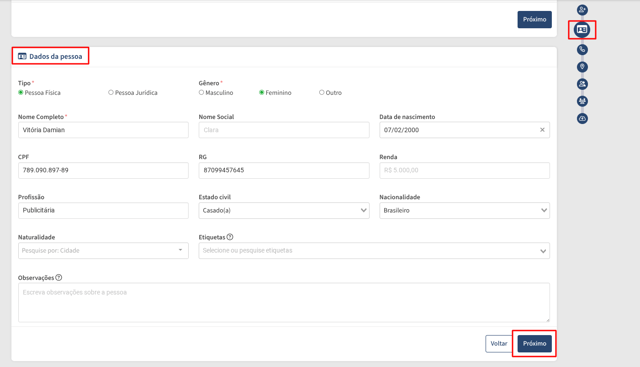Image resolution: width=640 pixels, height=367 pixels.
Task: Open the add-user step icon in stepper
Action: coord(582,9)
